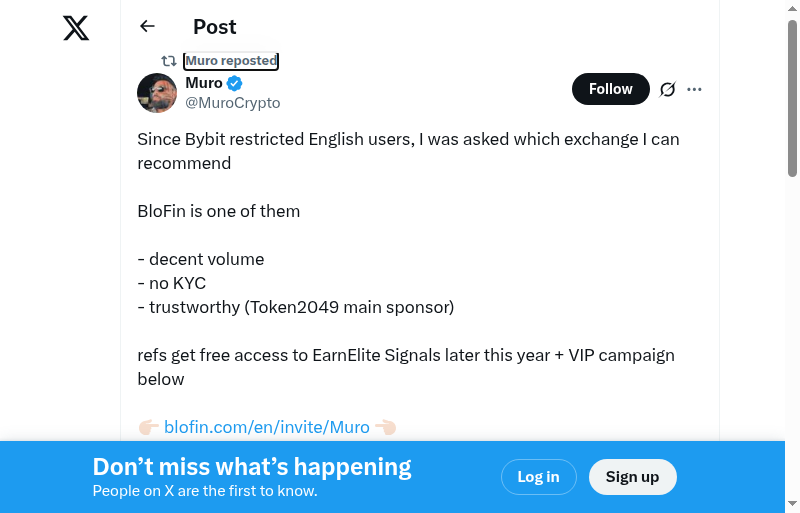Open the Muro display name link
The width and height of the screenshot is (800, 513).
(x=204, y=83)
